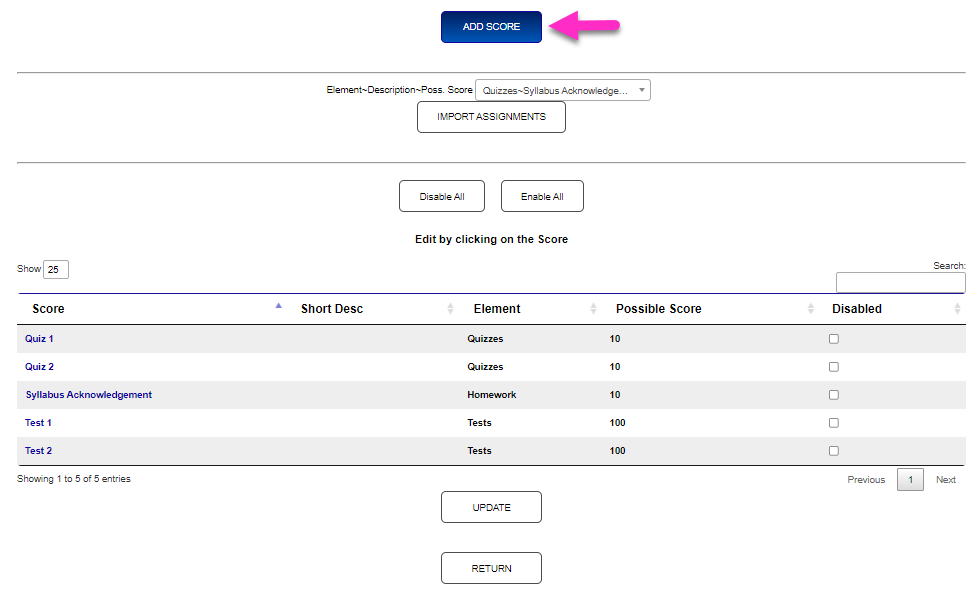The height and width of the screenshot is (598, 980).
Task: Click RETURN to go back
Action: pyautogui.click(x=491, y=568)
